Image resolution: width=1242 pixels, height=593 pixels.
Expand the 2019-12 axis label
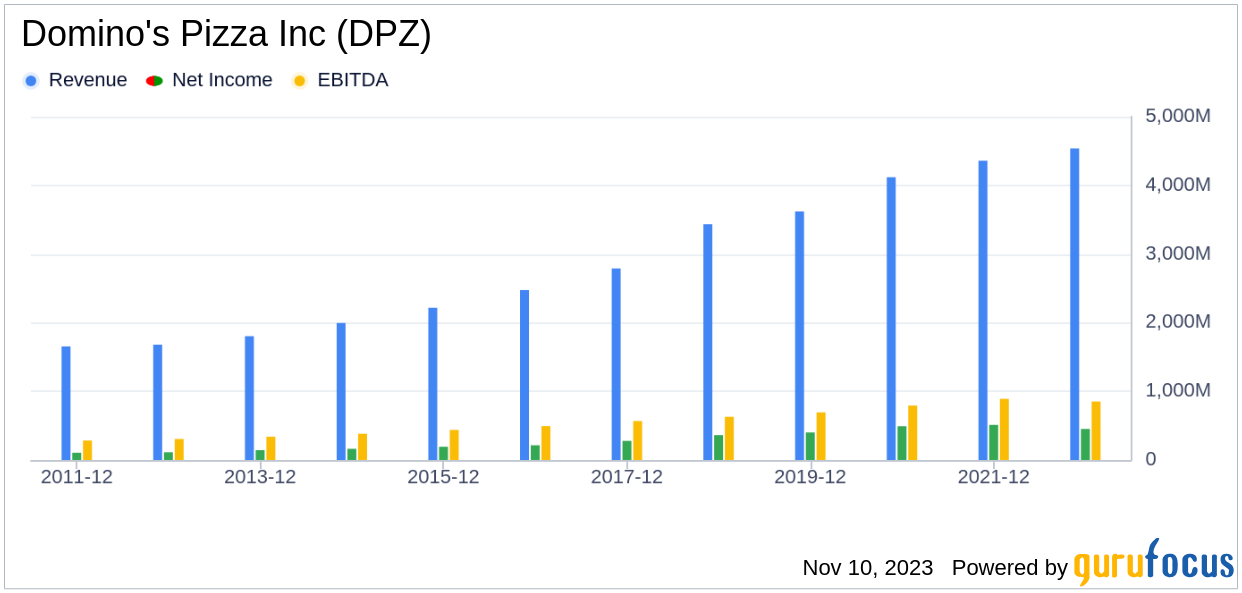click(811, 478)
